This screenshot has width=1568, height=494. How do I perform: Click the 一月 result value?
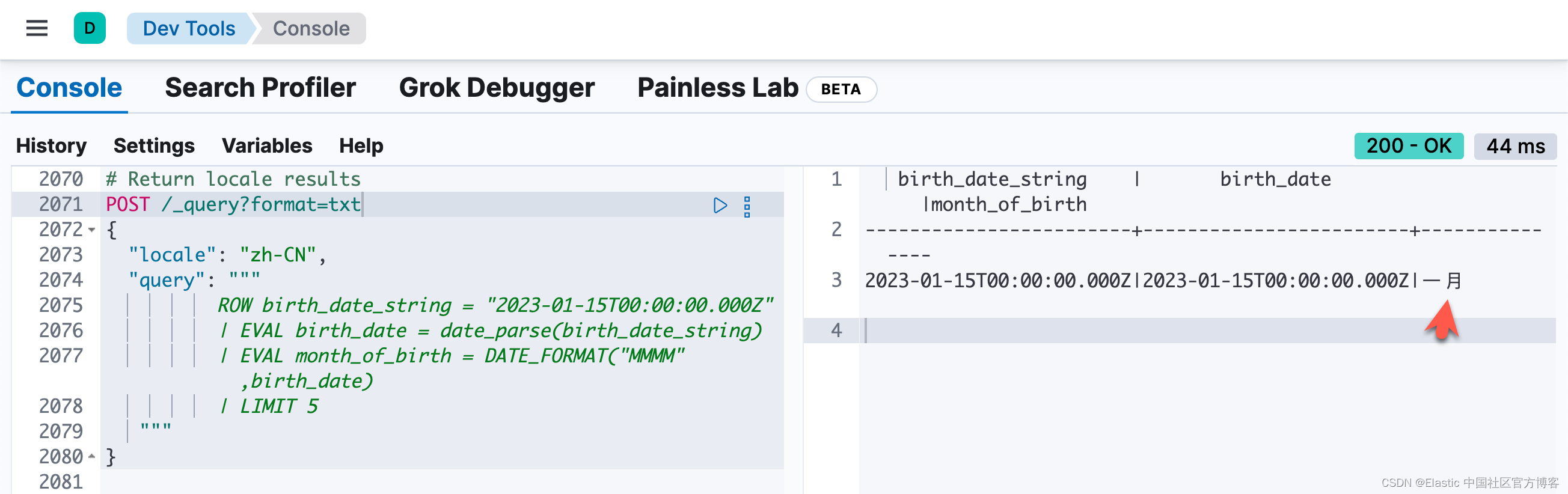(1442, 281)
